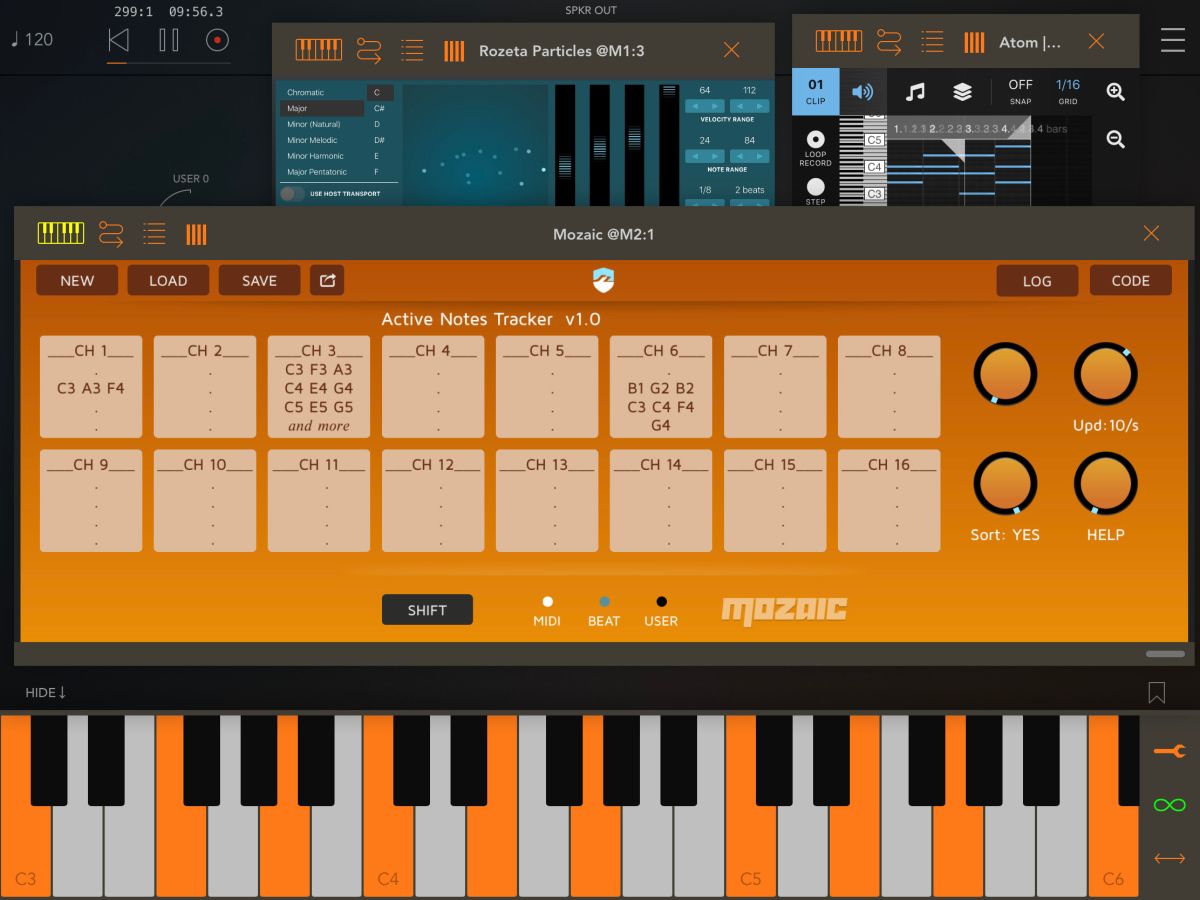Image resolution: width=1200 pixels, height=900 pixels.
Task: Show keyboard for the Mozaic window
Action: coord(61,234)
